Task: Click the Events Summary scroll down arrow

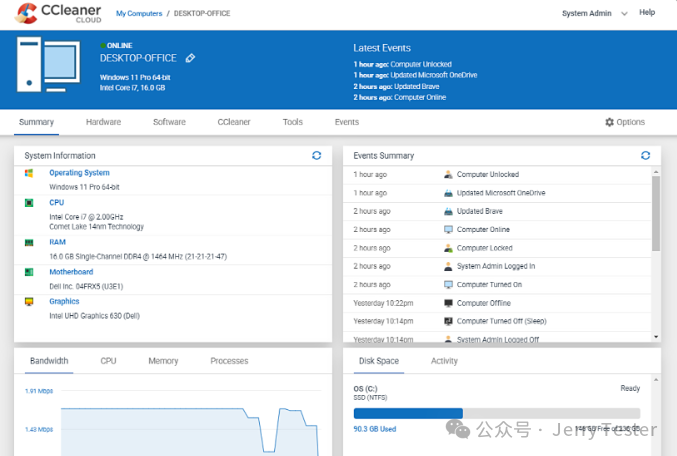Action: click(x=656, y=337)
